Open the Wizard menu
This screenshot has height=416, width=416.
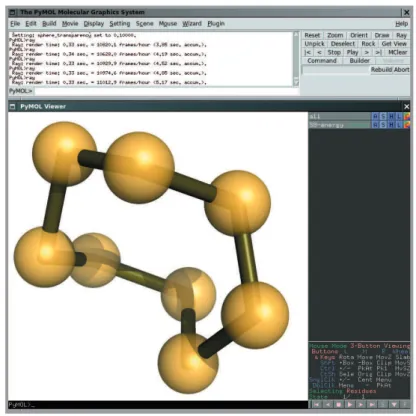click(x=192, y=24)
